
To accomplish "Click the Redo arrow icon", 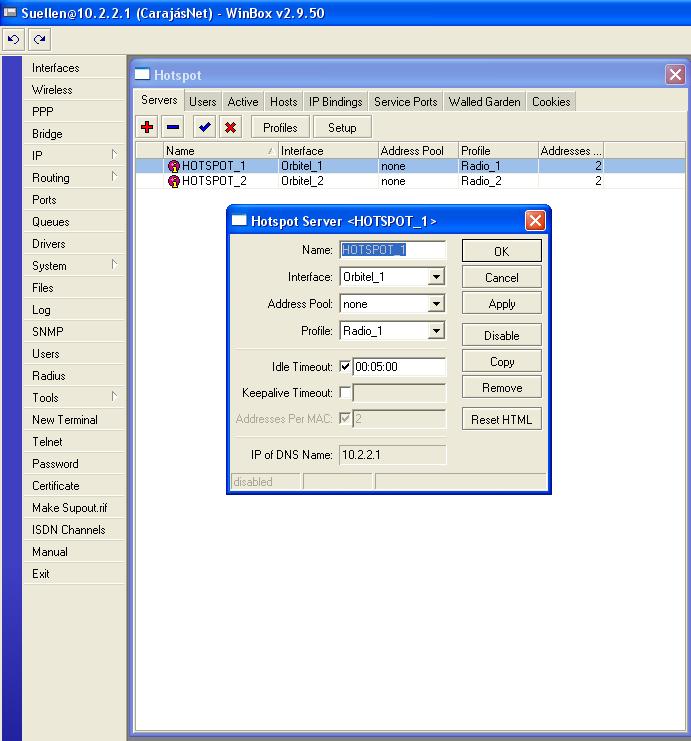I will coord(40,40).
